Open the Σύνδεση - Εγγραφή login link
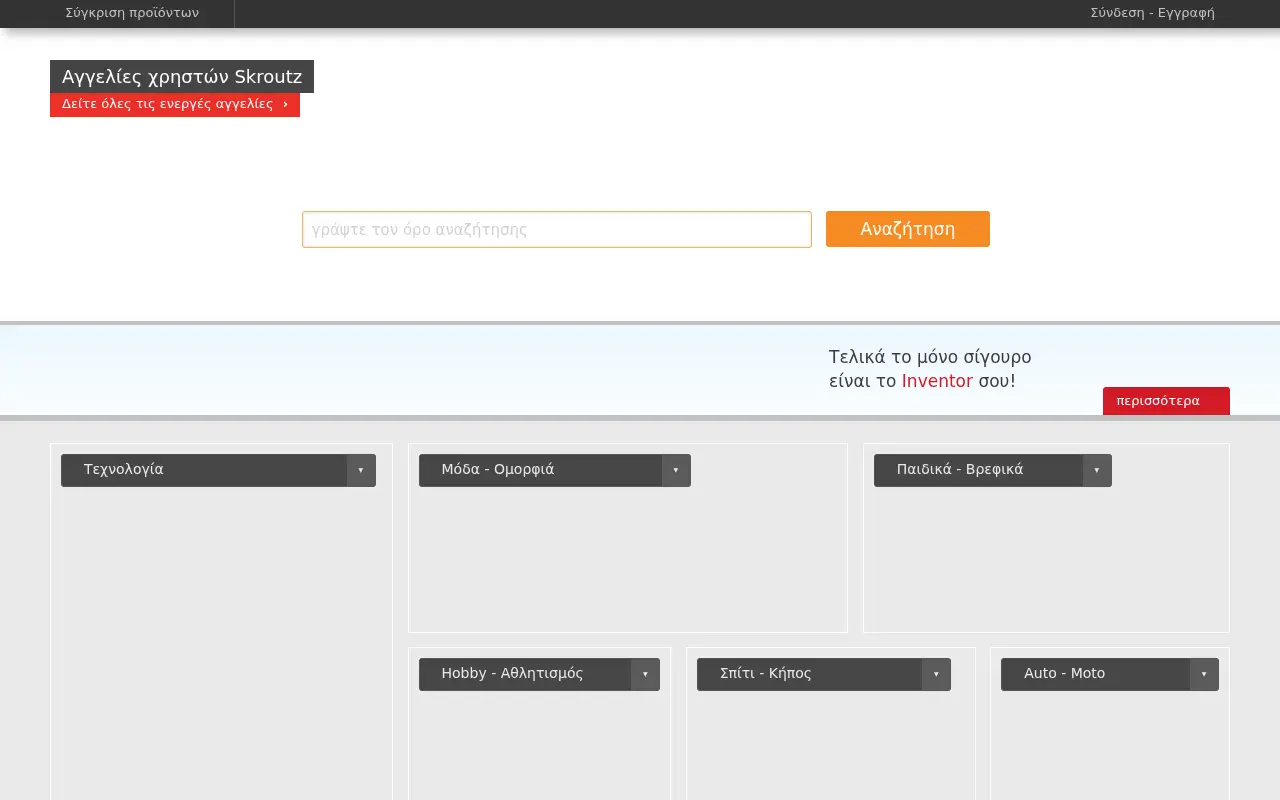The height and width of the screenshot is (800, 1280). (x=1152, y=13)
